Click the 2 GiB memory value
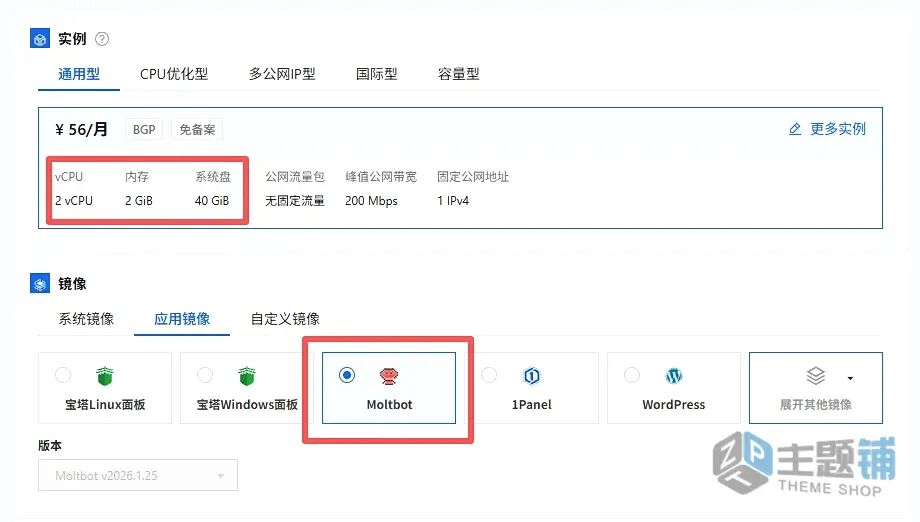This screenshot has width=920, height=522. (x=138, y=201)
